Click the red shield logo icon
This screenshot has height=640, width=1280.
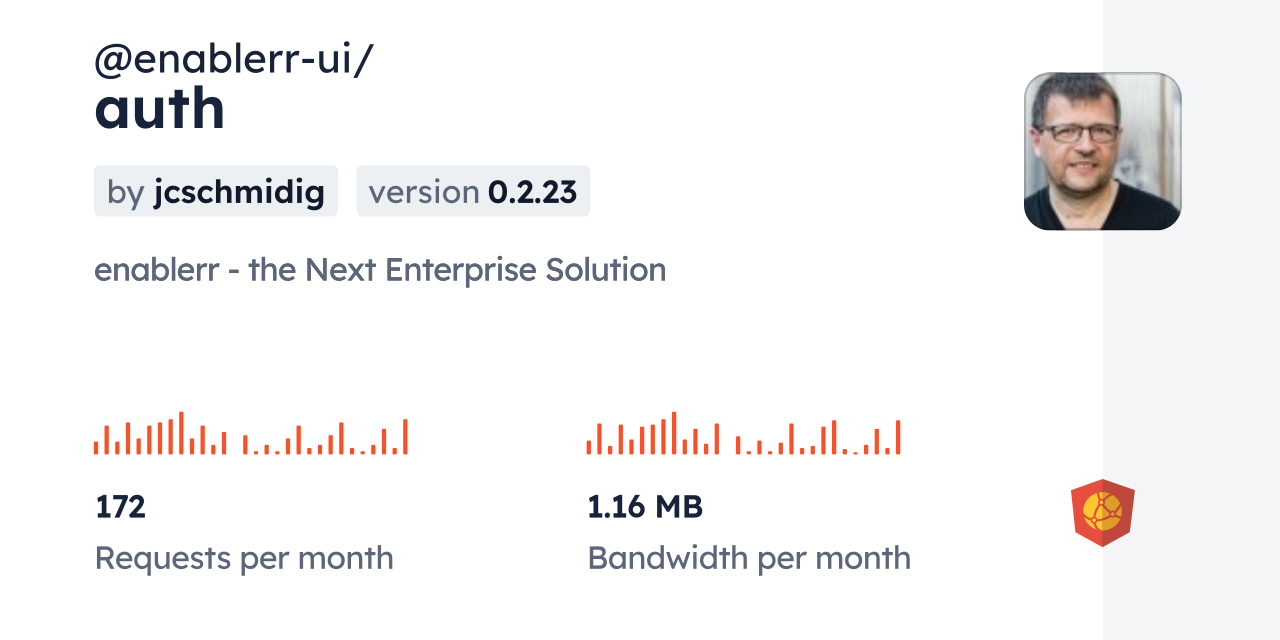click(1102, 513)
